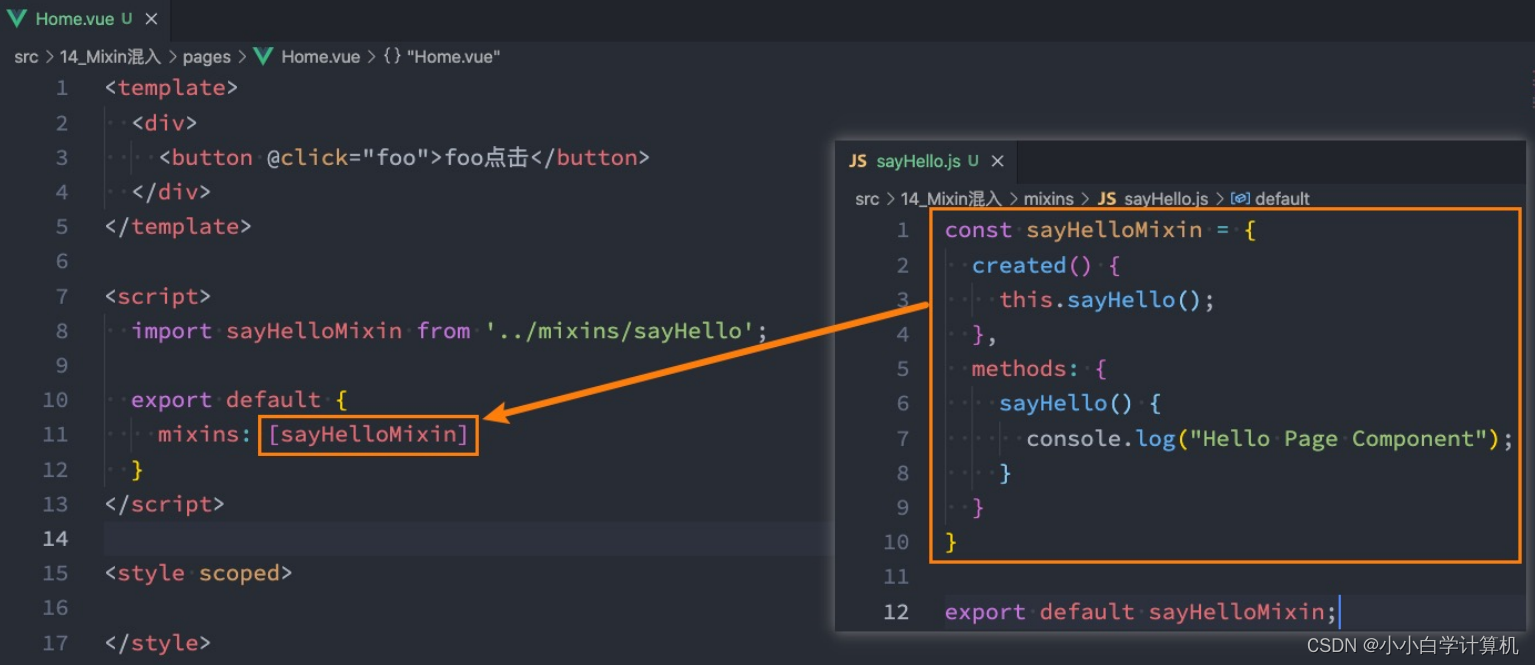Click 'foo点击' button text in code

pyautogui.click(x=485, y=158)
